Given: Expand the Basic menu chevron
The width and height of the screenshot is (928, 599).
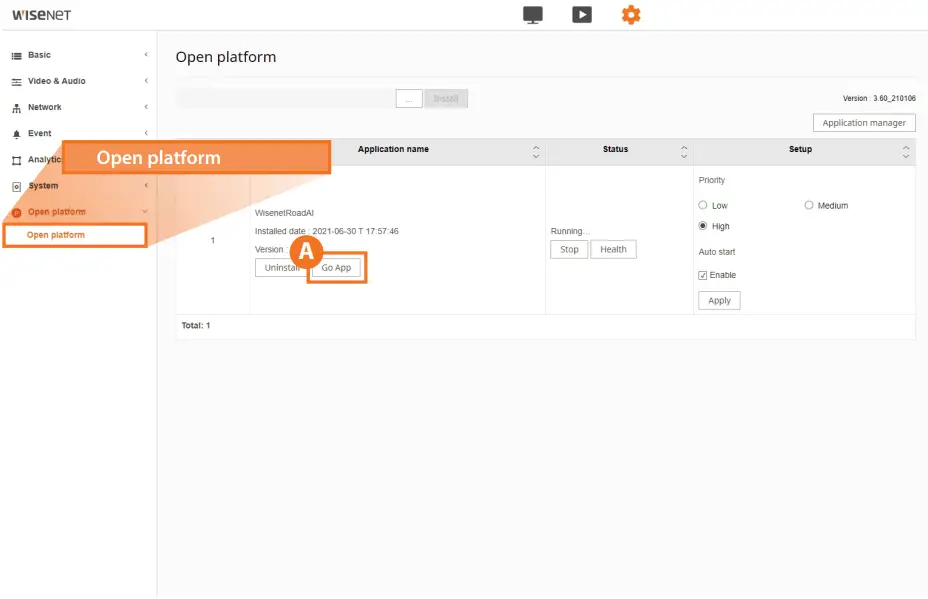Looking at the screenshot, I should (x=146, y=54).
